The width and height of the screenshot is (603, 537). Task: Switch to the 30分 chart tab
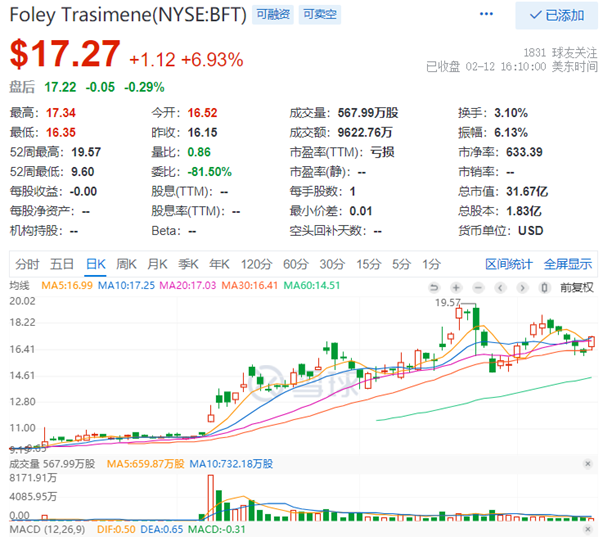pos(332,264)
